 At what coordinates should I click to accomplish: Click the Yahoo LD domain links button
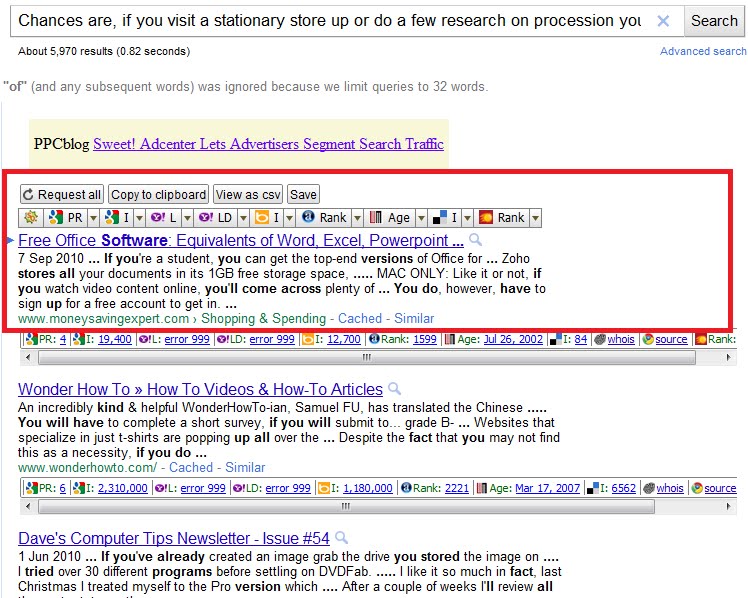click(x=216, y=218)
